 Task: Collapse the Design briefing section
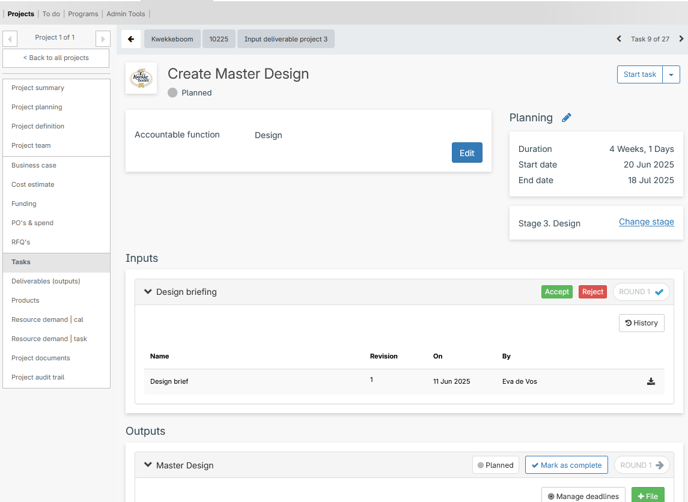pyautogui.click(x=148, y=291)
